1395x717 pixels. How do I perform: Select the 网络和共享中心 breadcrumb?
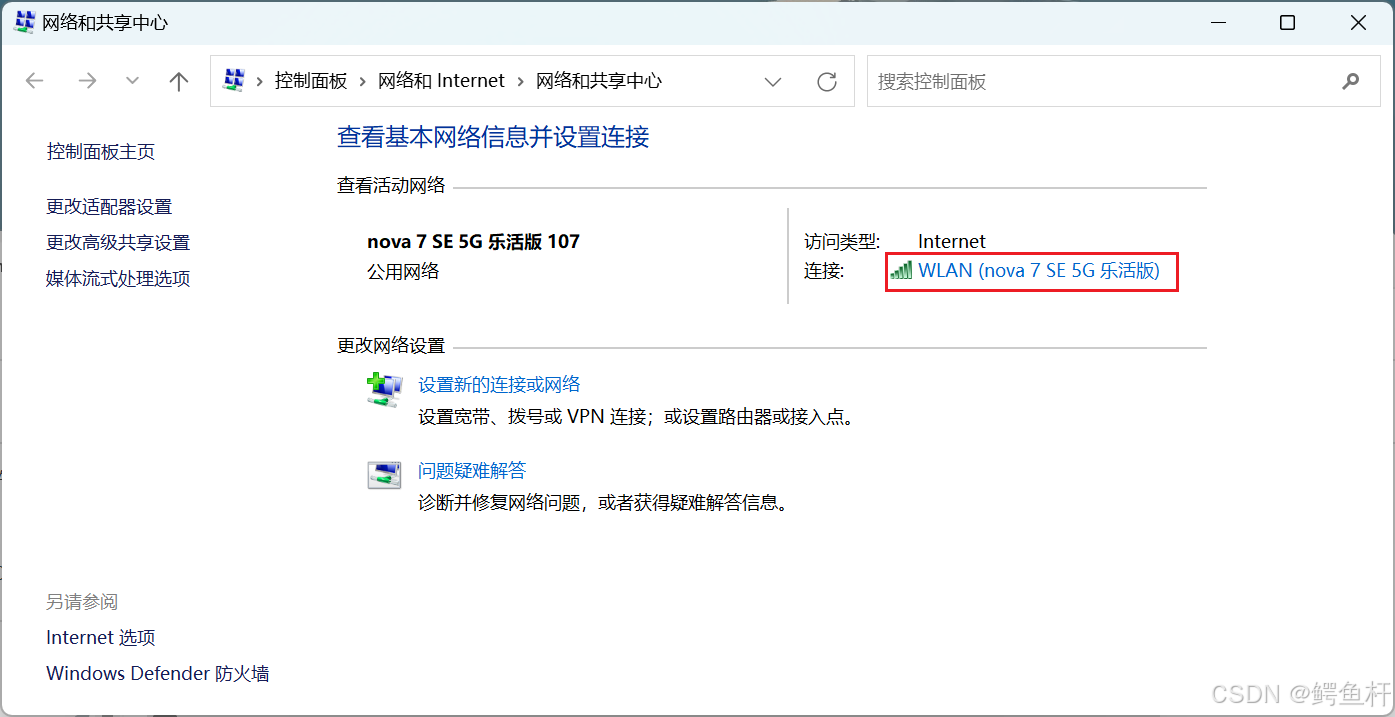tap(599, 81)
